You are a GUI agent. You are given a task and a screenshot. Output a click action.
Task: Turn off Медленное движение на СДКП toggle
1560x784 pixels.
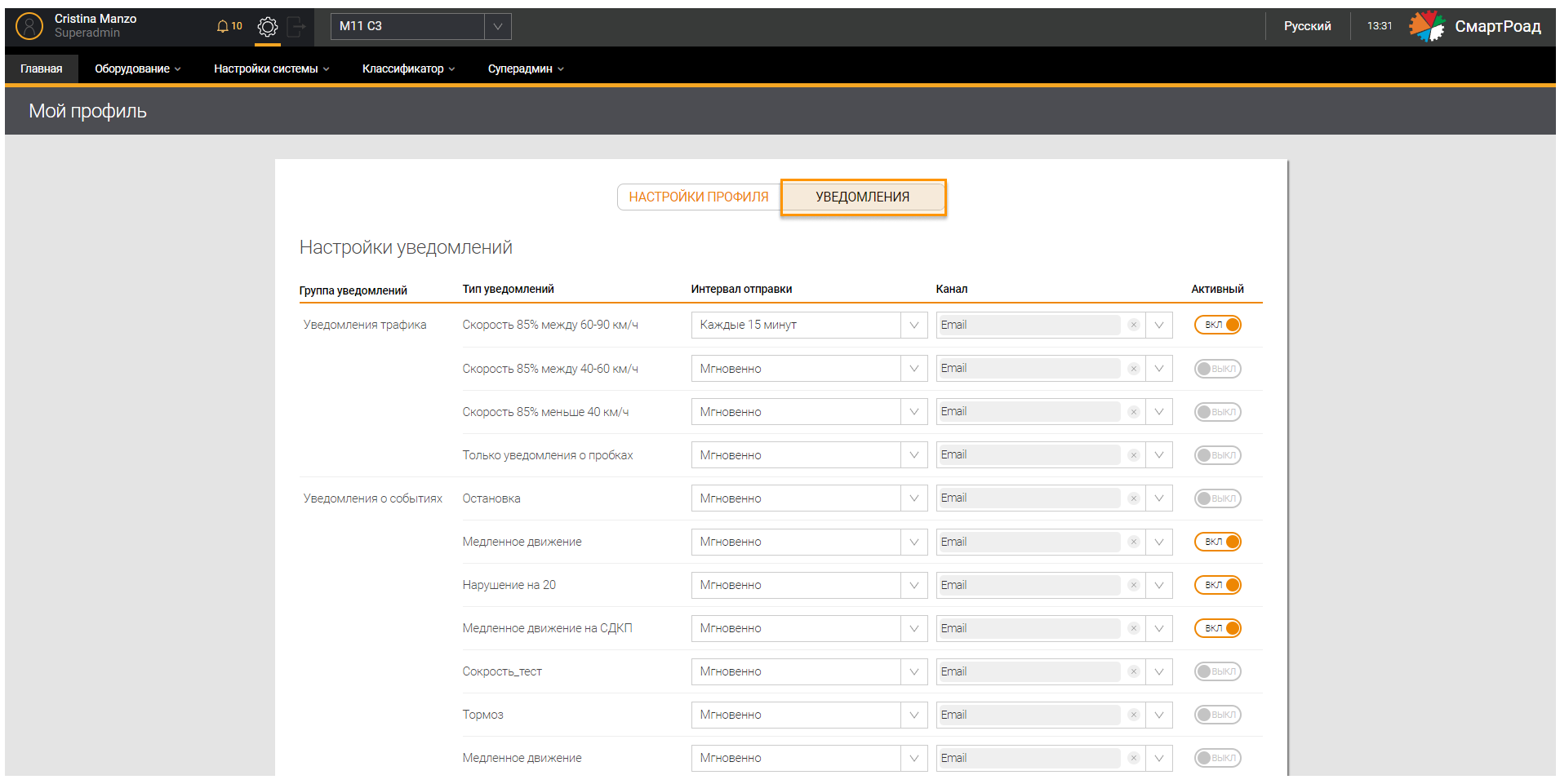[1217, 628]
